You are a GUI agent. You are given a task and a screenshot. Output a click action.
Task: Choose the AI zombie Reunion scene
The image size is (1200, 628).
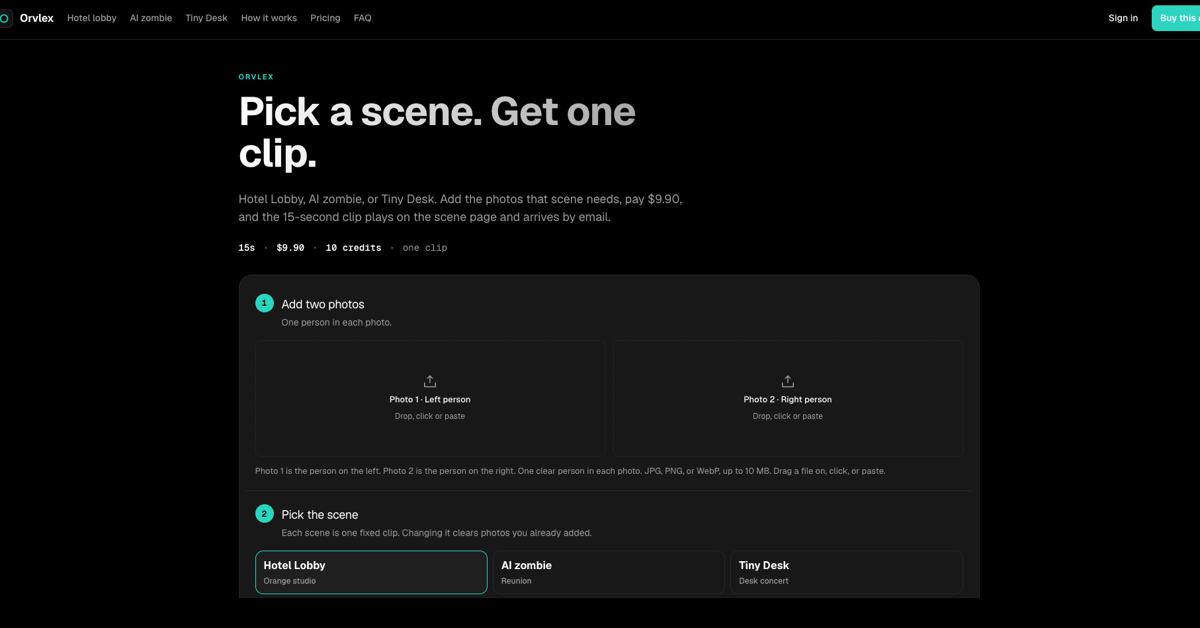[609, 572]
